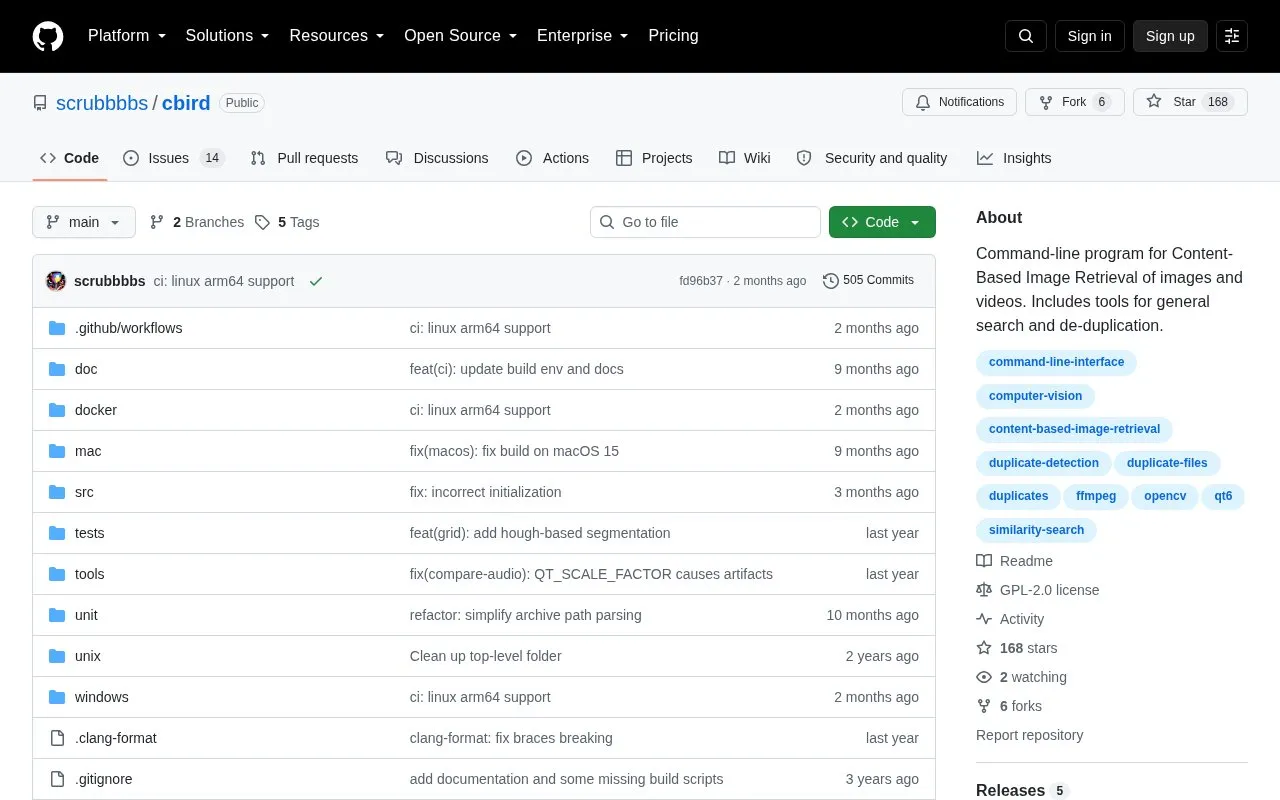
Task: Open the scrubbbbs owner link
Action: 102,103
